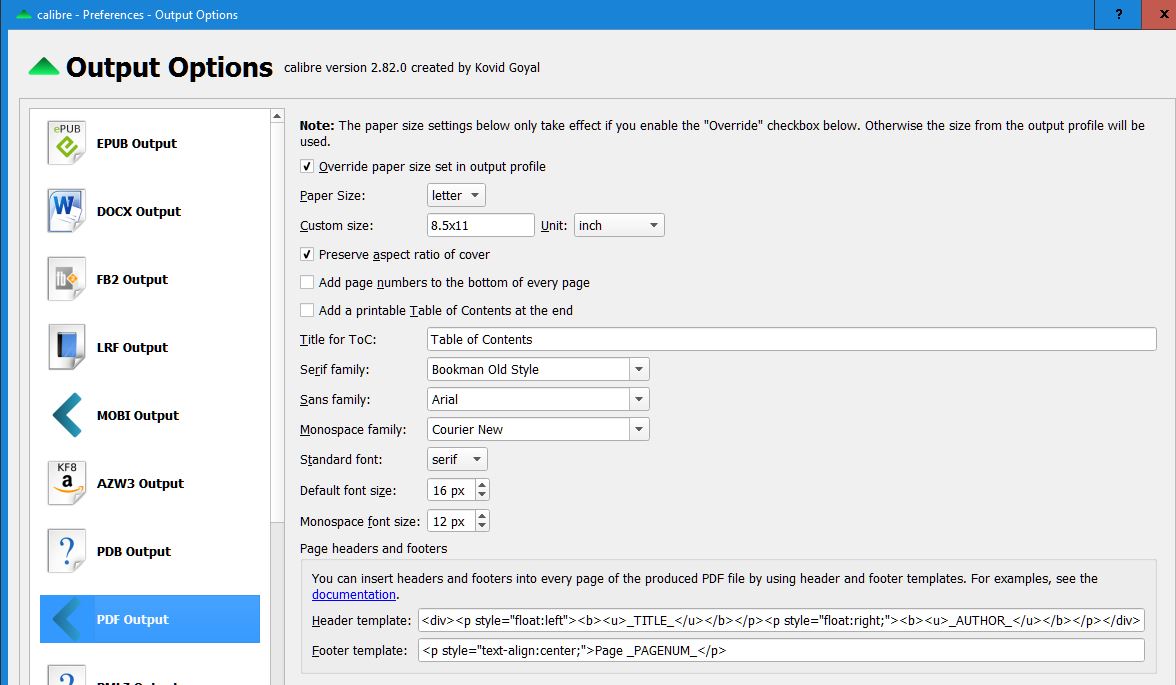Click the green calibre logo beside Output Options
This screenshot has height=685, width=1176.
pos(44,67)
